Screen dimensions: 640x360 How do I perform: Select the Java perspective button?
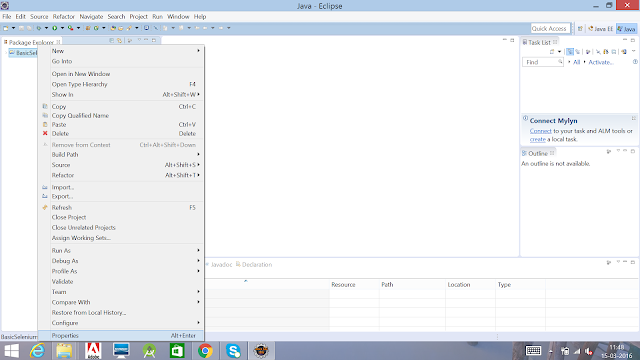click(626, 29)
